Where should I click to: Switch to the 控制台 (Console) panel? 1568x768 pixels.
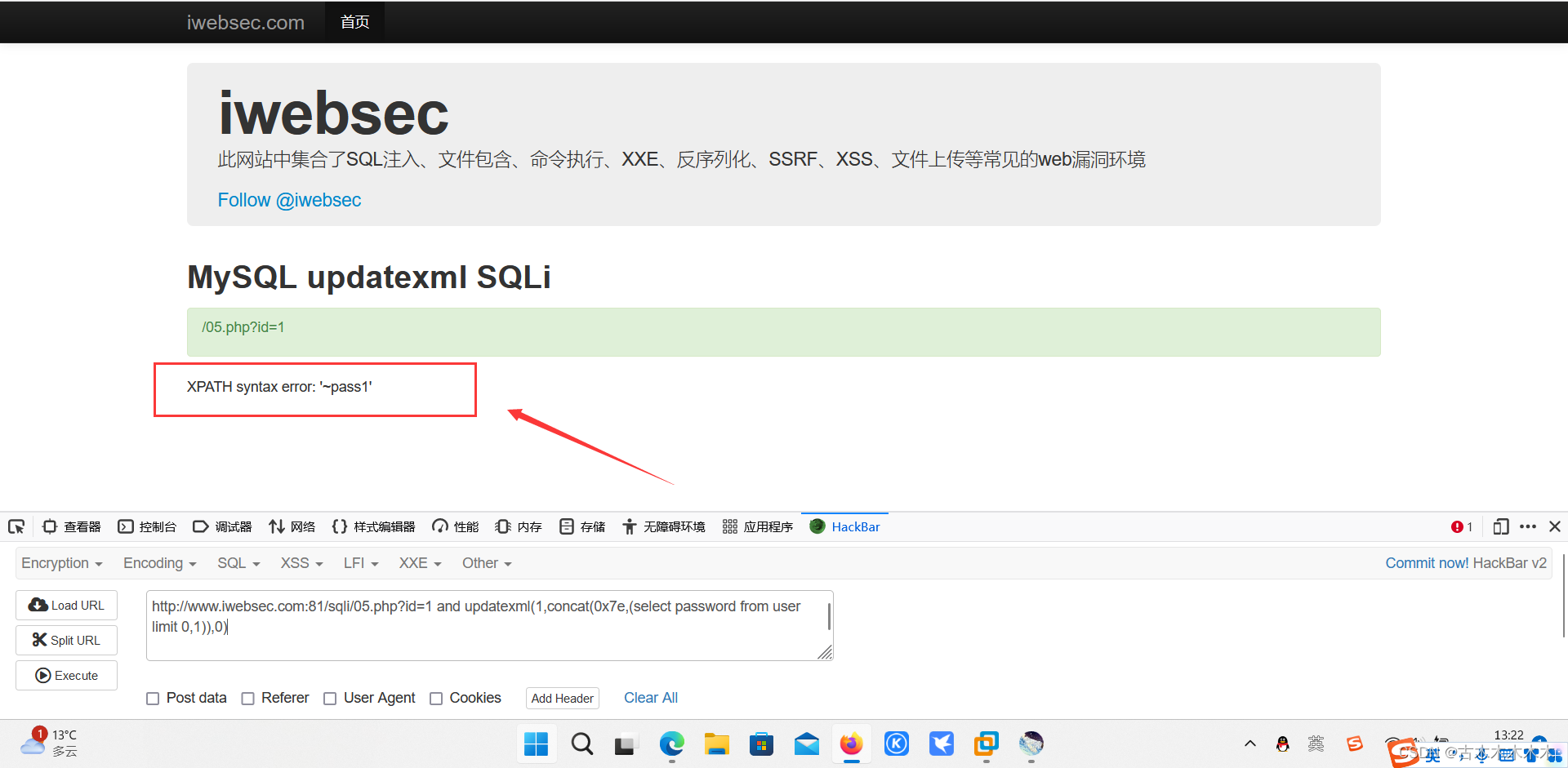pos(148,526)
